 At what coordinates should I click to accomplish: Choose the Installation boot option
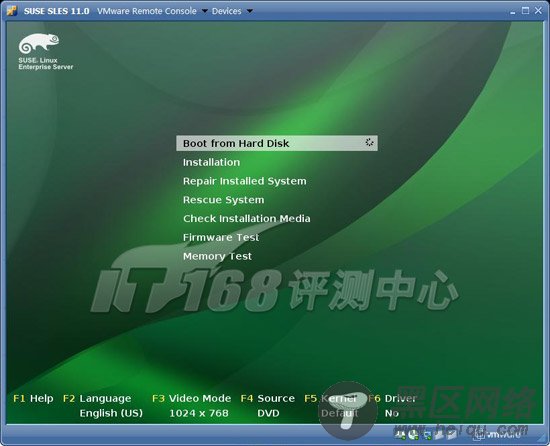click(212, 162)
